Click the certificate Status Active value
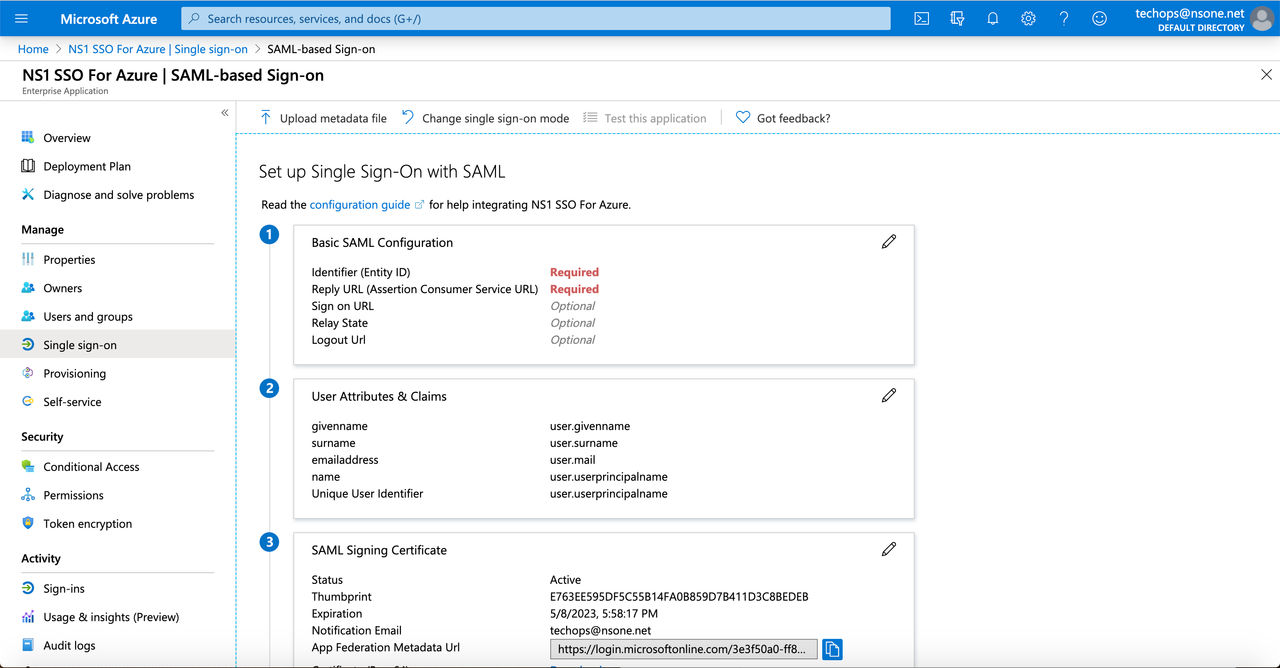 [x=565, y=580]
